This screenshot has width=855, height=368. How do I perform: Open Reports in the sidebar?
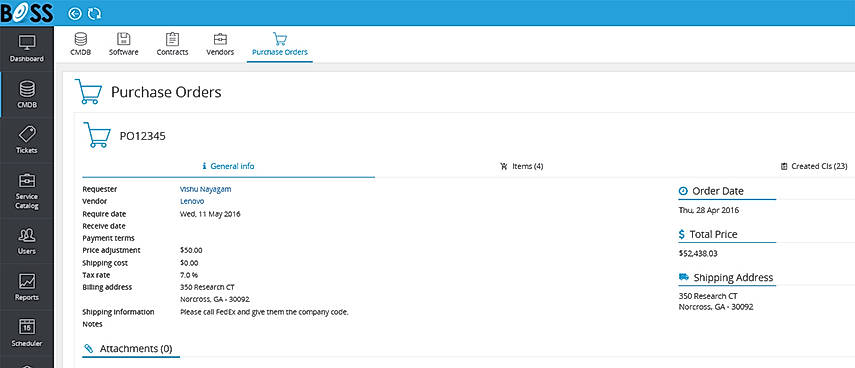coord(27,287)
